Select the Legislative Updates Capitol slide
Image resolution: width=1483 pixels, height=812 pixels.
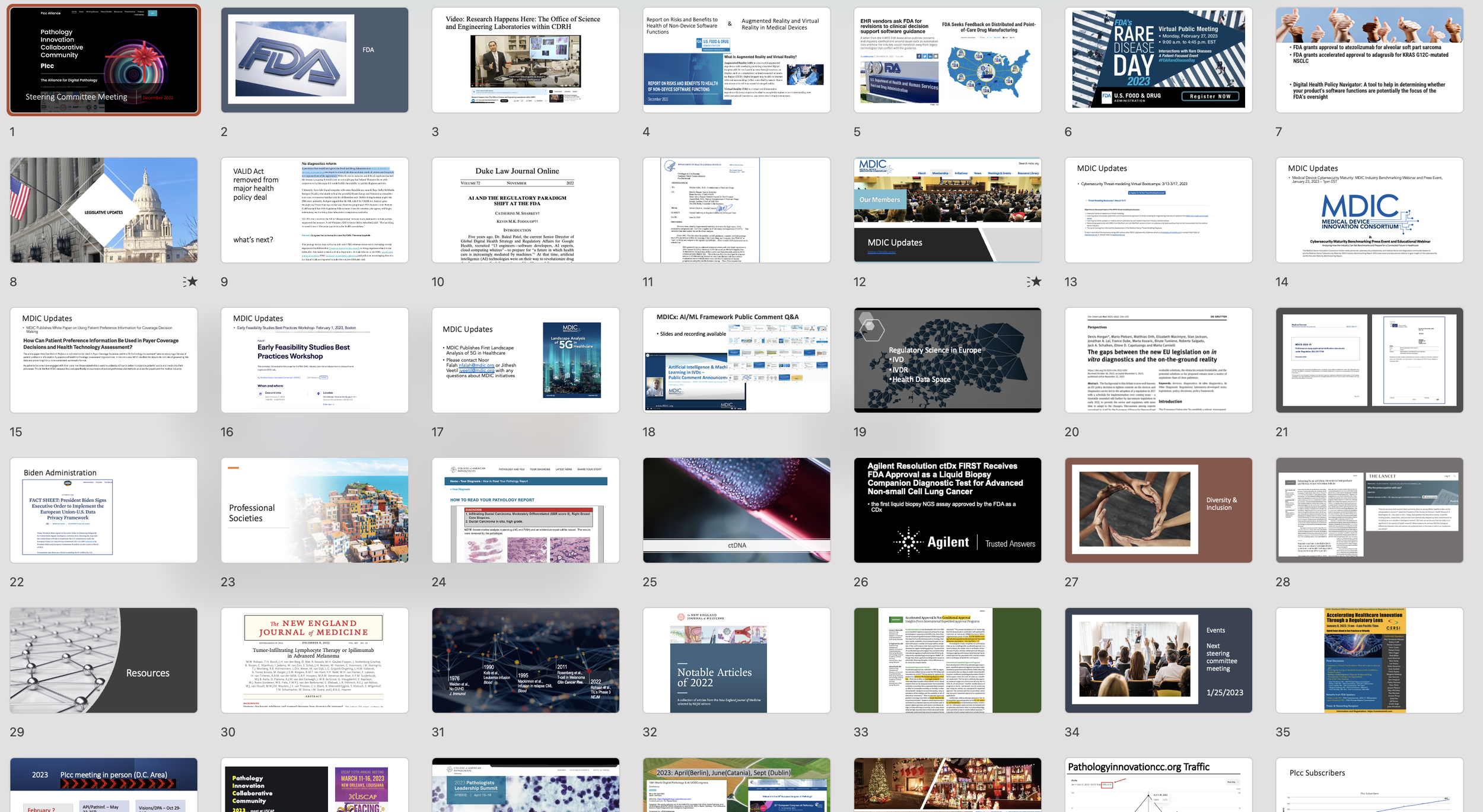[104, 210]
